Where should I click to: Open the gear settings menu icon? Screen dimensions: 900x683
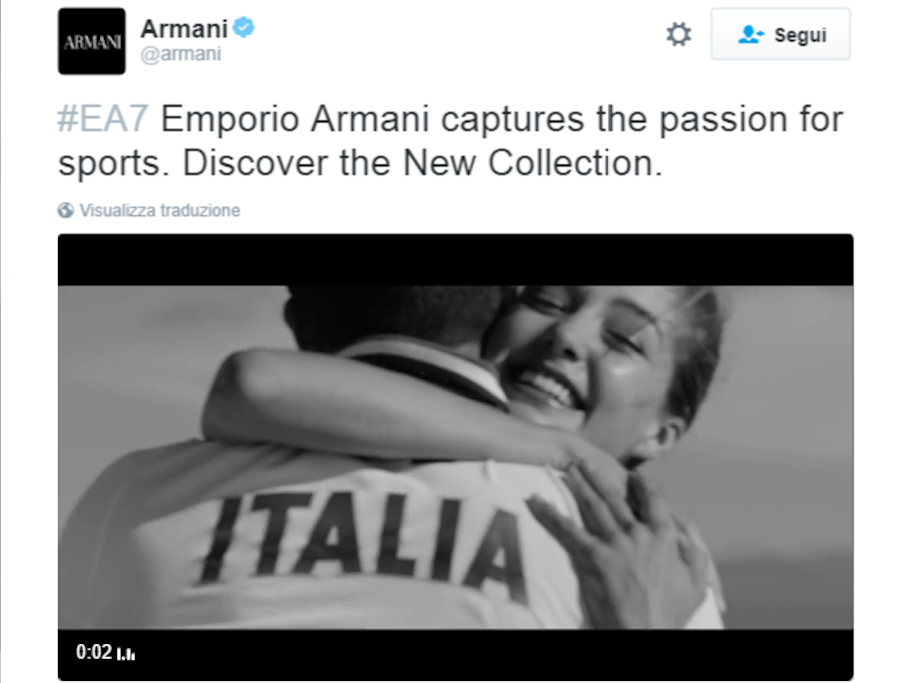(x=678, y=34)
